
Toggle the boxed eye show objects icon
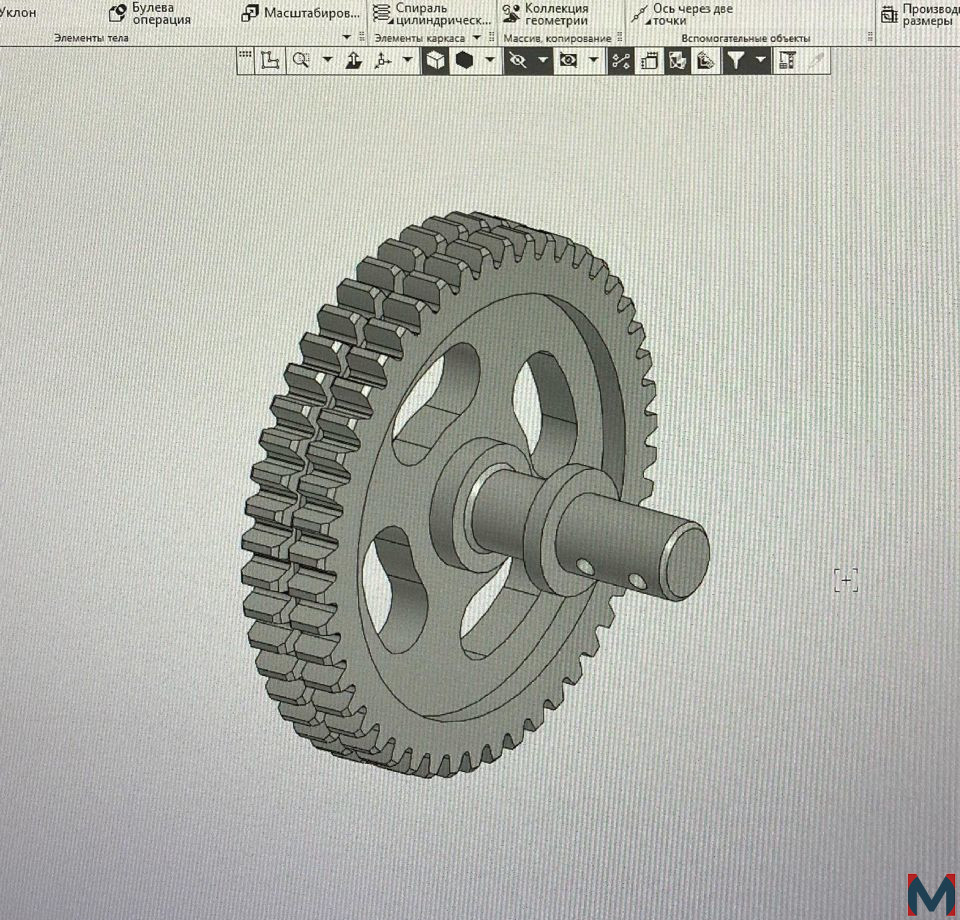[568, 61]
